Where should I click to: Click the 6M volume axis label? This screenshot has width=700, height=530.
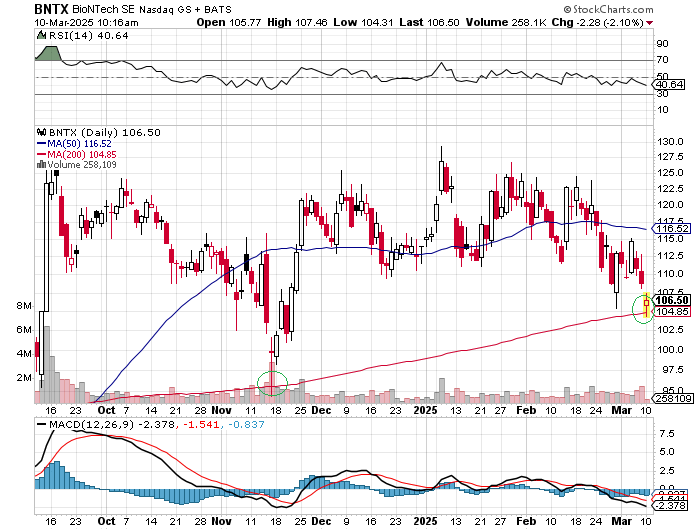coord(24,330)
